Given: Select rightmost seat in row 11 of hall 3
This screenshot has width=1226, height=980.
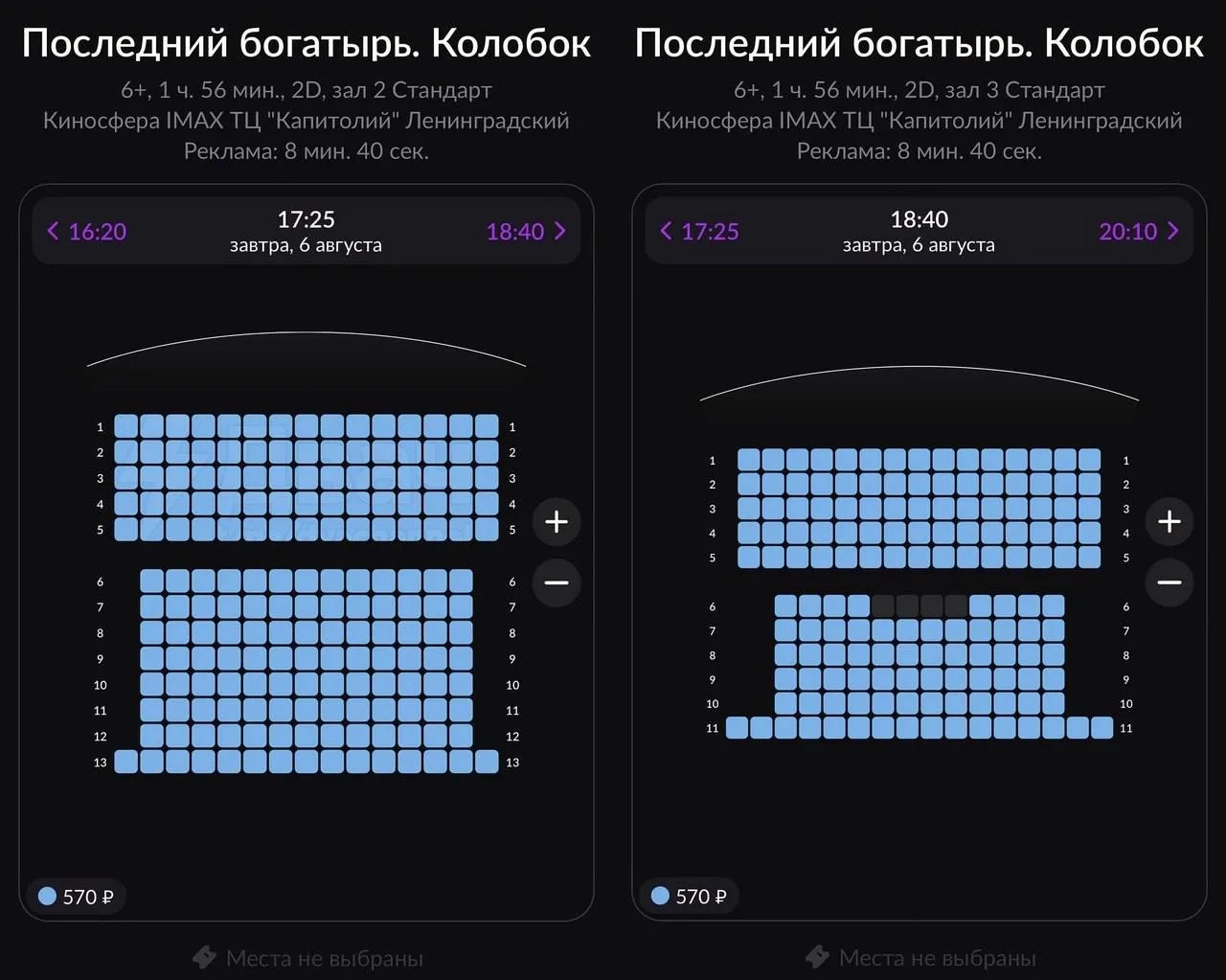Looking at the screenshot, I should pyautogui.click(x=1101, y=728).
